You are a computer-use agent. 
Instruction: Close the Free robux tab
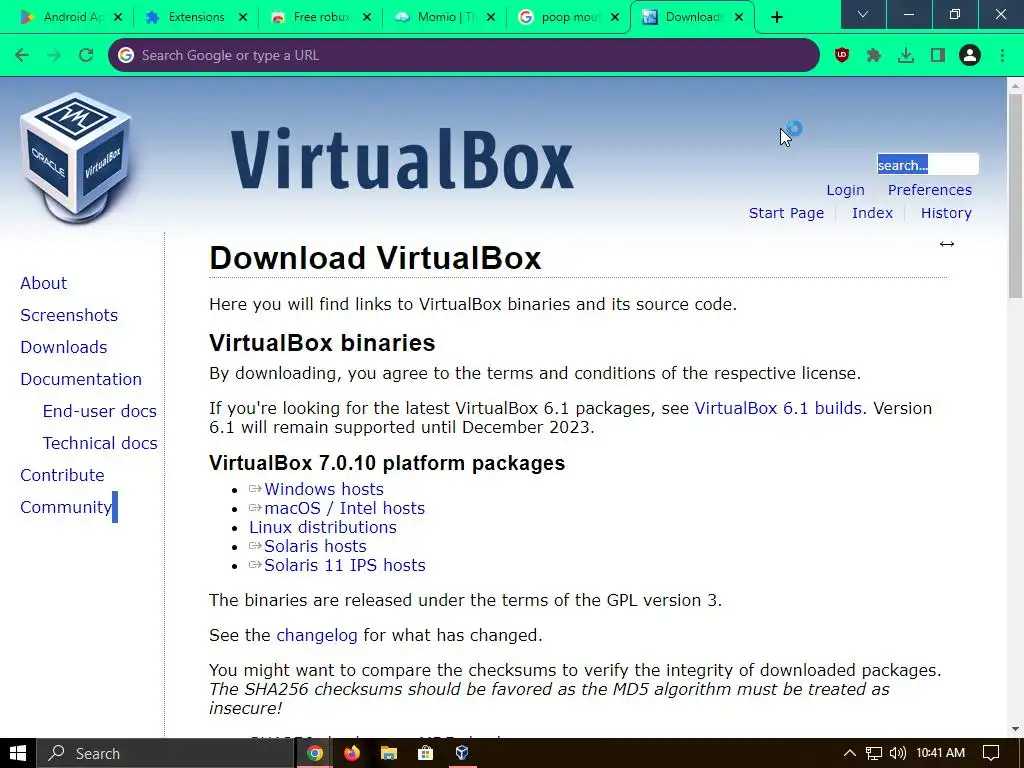(x=367, y=18)
